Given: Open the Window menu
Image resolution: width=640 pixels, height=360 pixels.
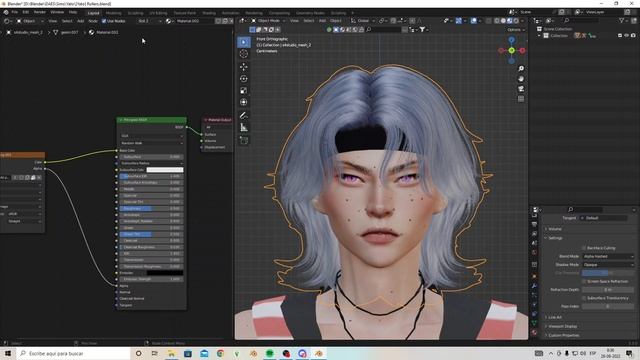Looking at the screenshot, I should click(x=57, y=12).
